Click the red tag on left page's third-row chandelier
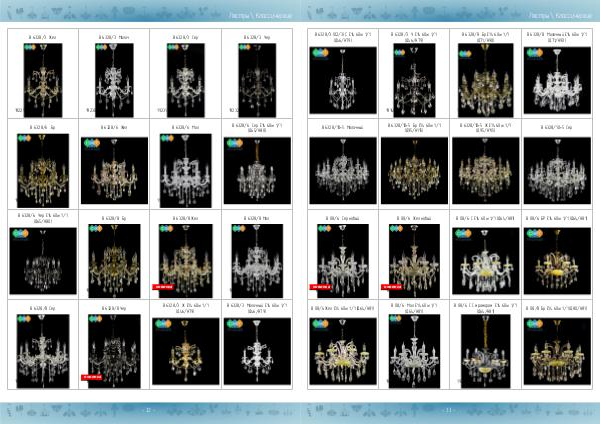This screenshot has height=424, width=600. [164, 287]
